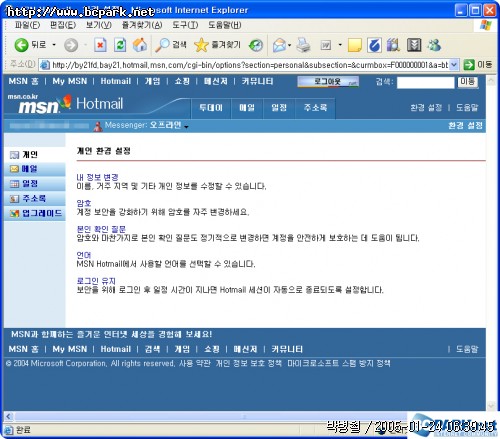Click the 로그아웃 button
The height and width of the screenshot is (439, 500).
[328, 82]
